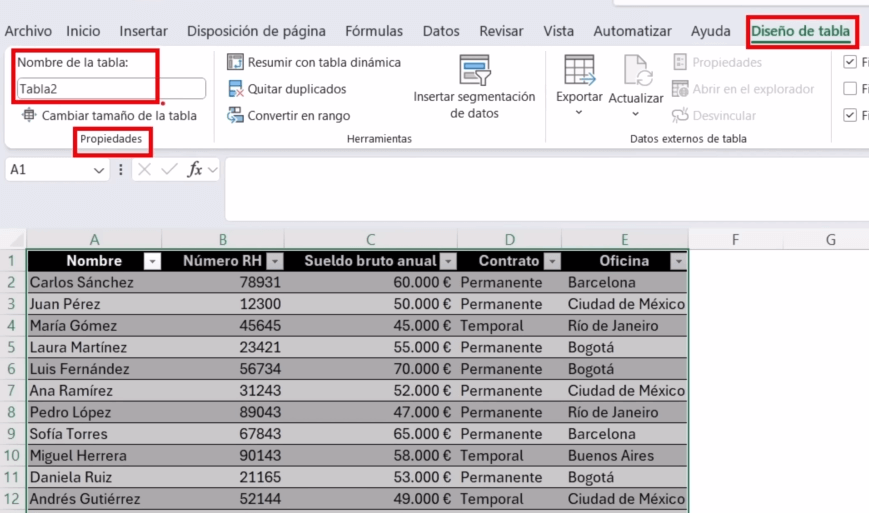Expand the Exportar dropdown chevron
This screenshot has width=869, height=513.
[x=579, y=112]
